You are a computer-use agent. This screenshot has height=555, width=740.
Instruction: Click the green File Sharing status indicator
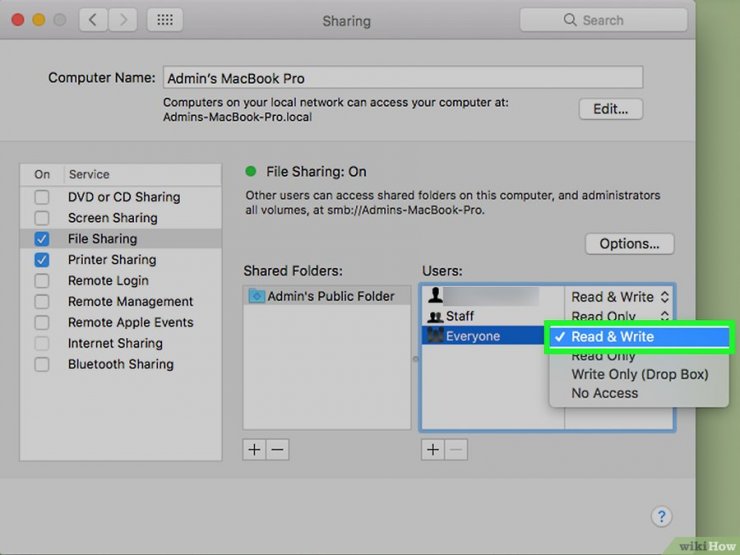(251, 171)
